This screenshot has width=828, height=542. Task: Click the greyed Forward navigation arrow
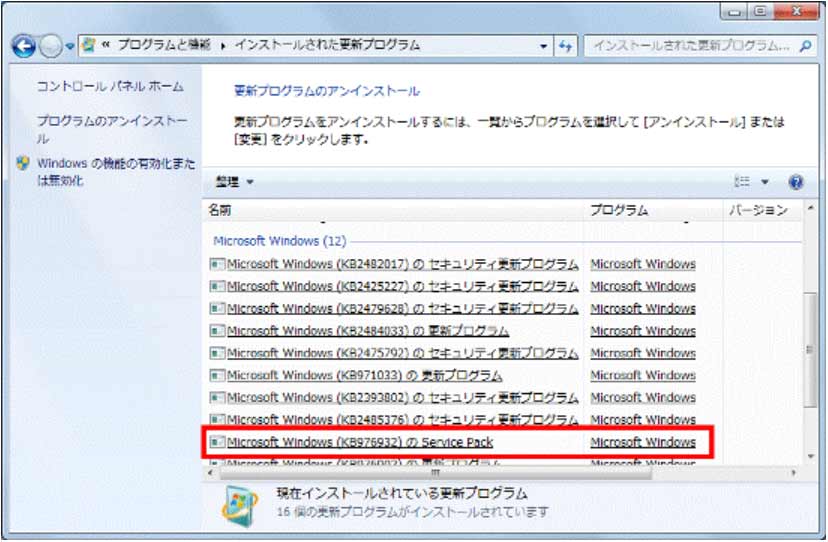pyautogui.click(x=51, y=46)
